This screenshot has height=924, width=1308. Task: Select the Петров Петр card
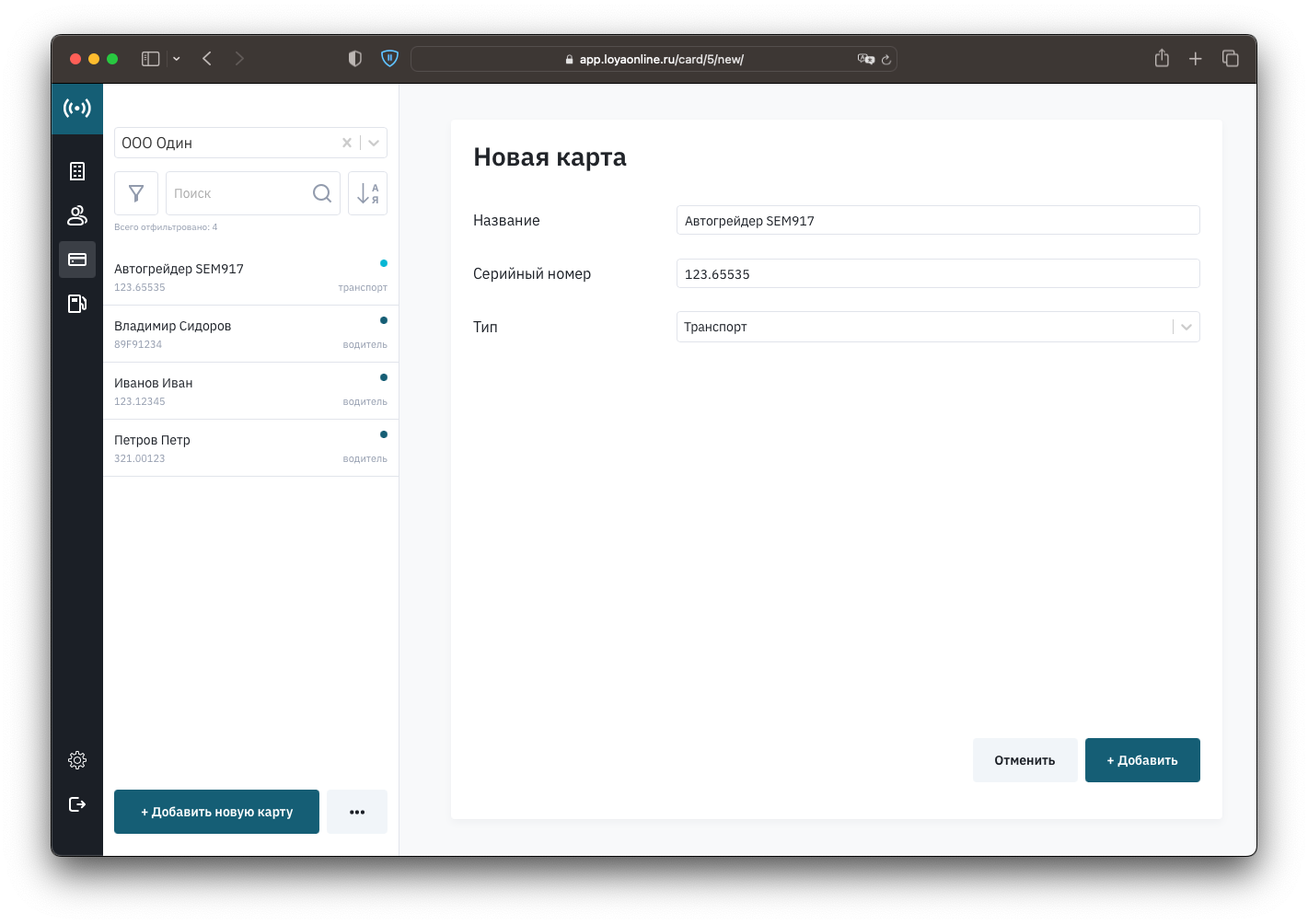pos(250,448)
